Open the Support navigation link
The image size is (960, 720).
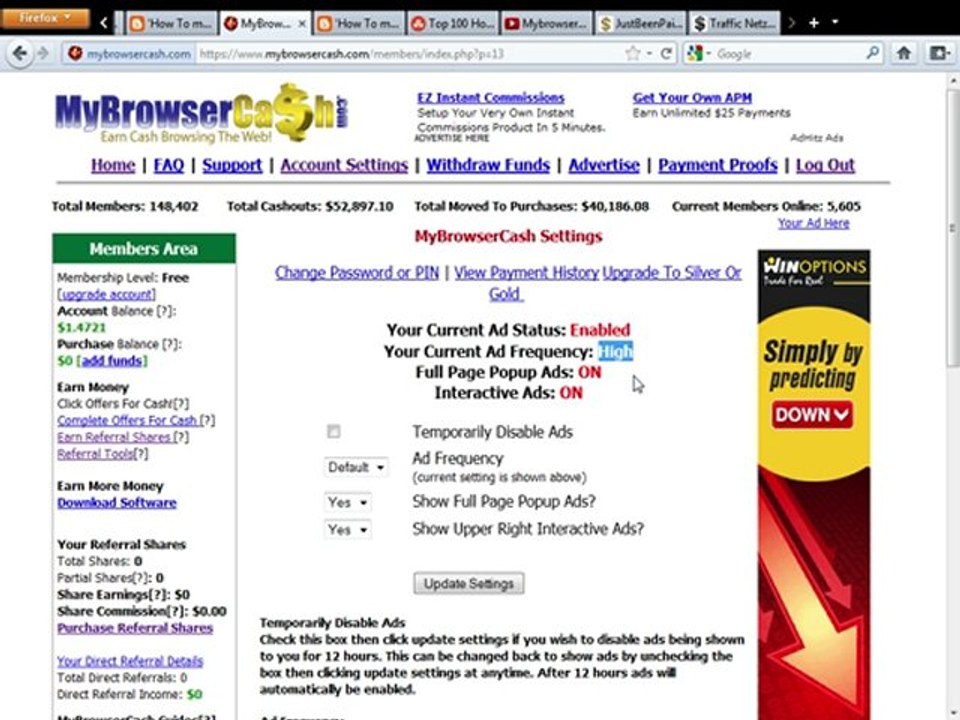[x=232, y=165]
